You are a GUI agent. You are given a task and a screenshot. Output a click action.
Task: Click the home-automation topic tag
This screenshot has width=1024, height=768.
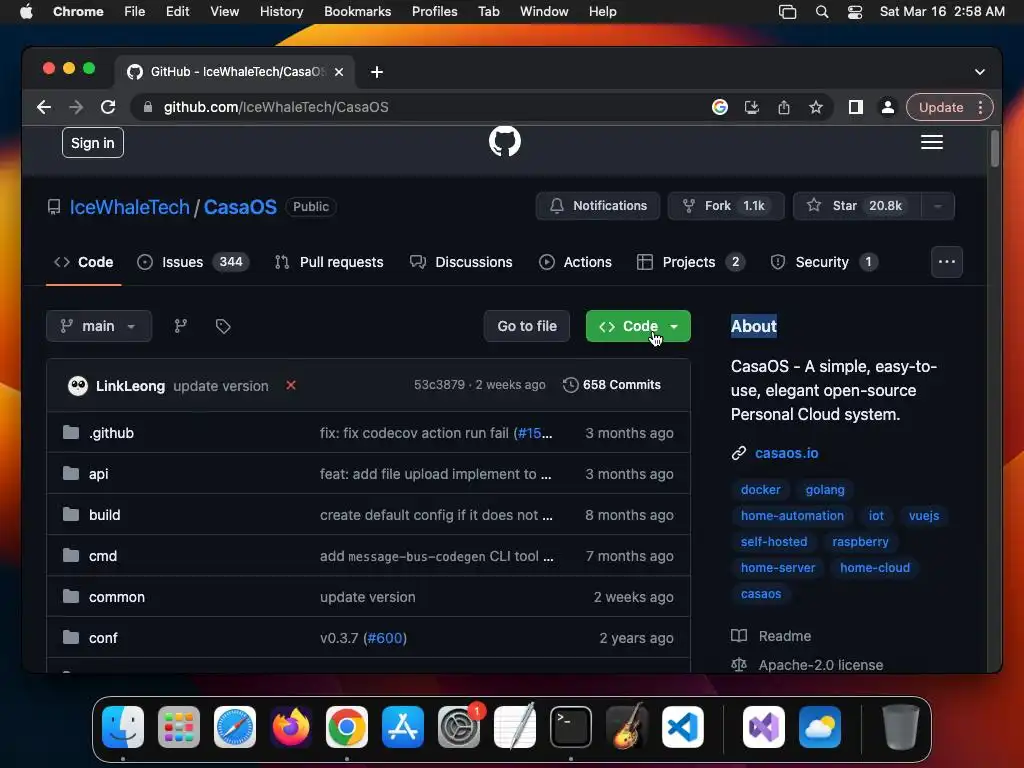point(792,516)
